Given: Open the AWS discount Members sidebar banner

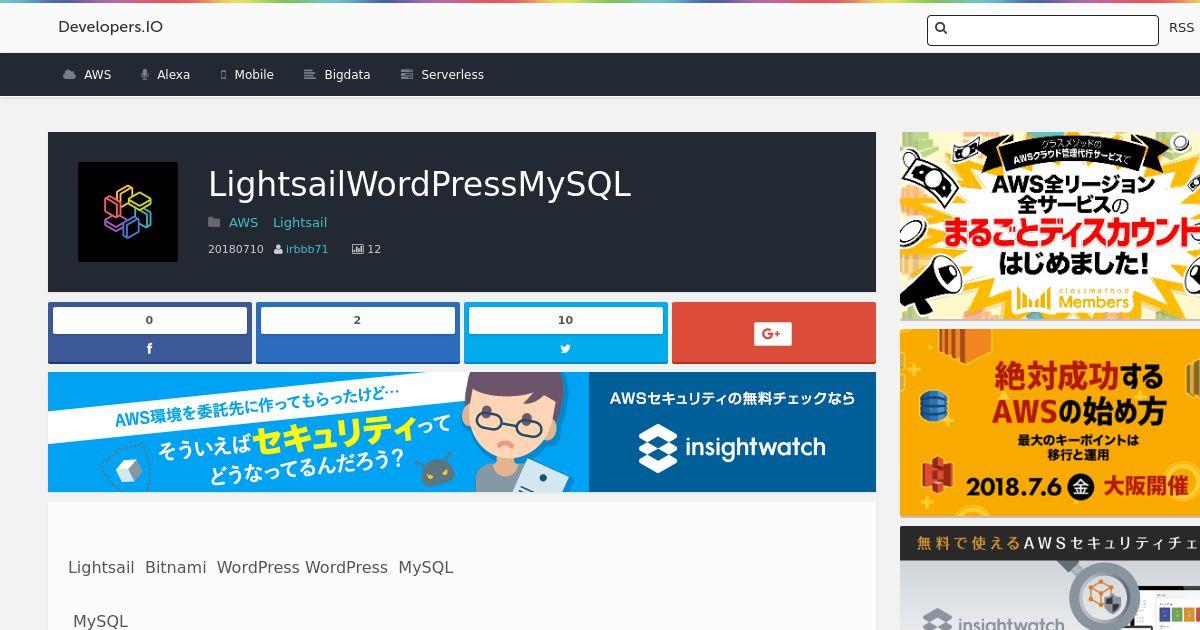Looking at the screenshot, I should [1050, 226].
